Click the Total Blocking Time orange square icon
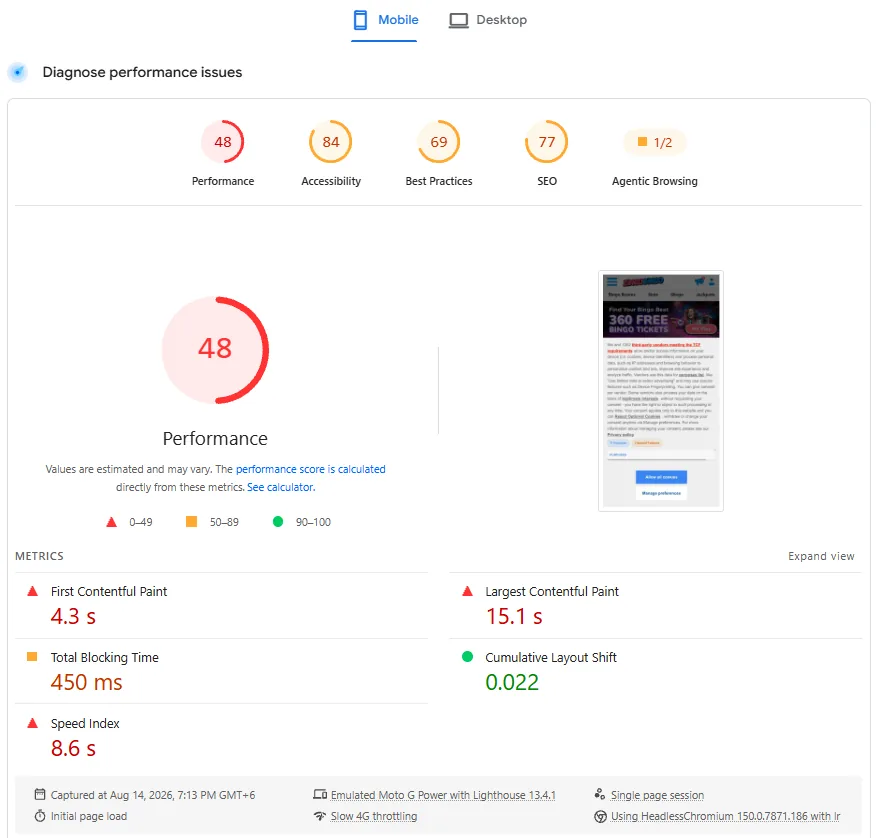Screen dimensions: 879x838 (x=32, y=656)
